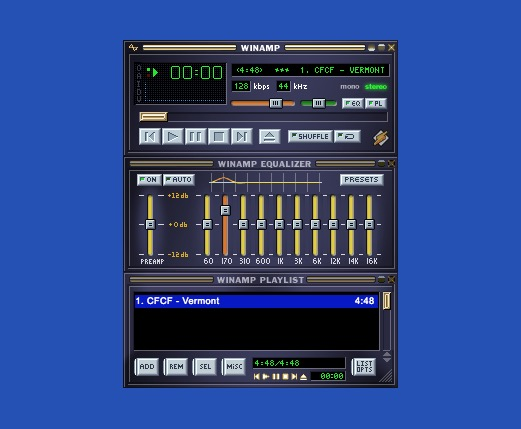521x429 pixels.
Task: Click playlist mini Play button
Action: [x=266, y=377]
